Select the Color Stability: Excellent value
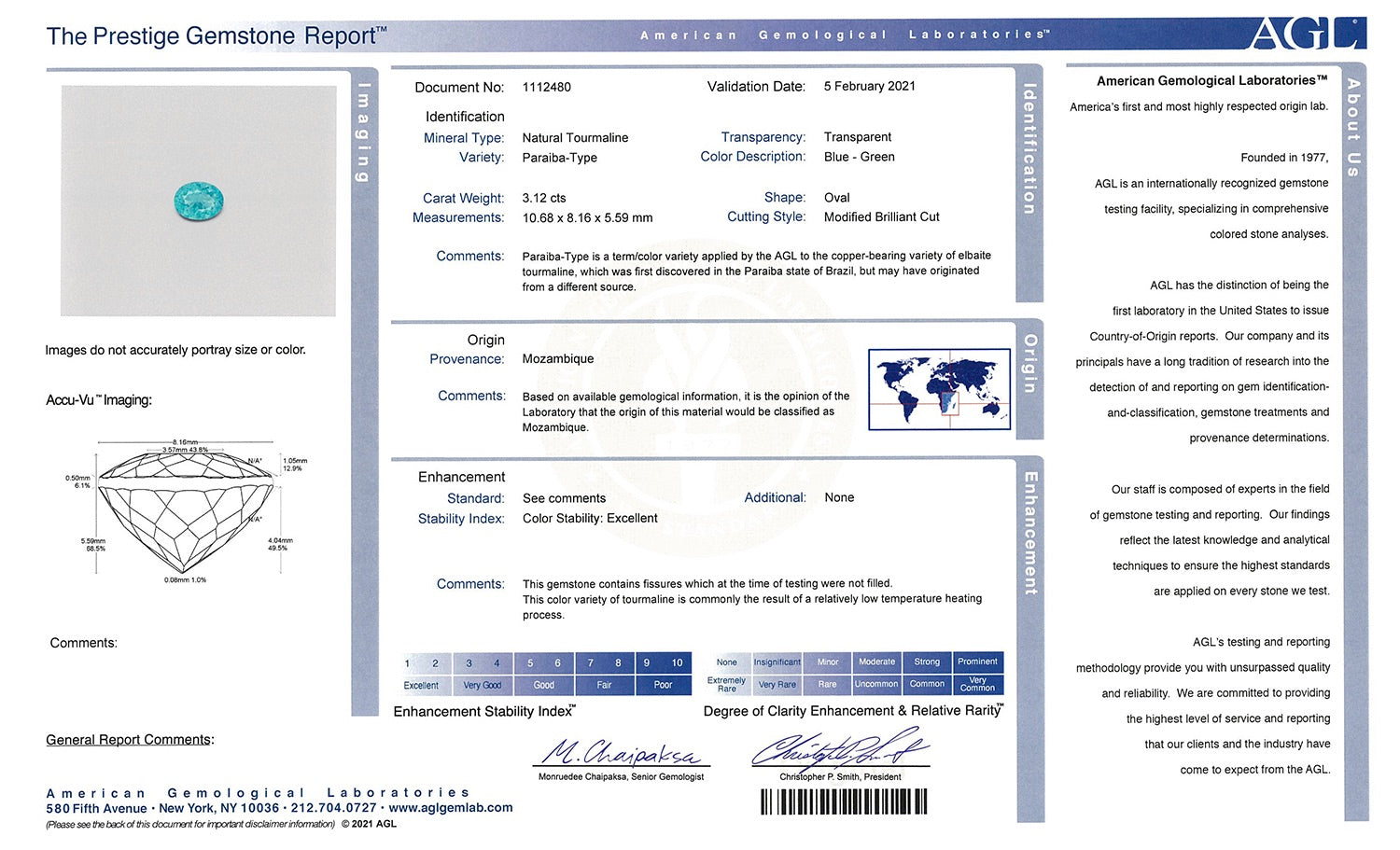This screenshot has height=850, width=1400. [590, 518]
